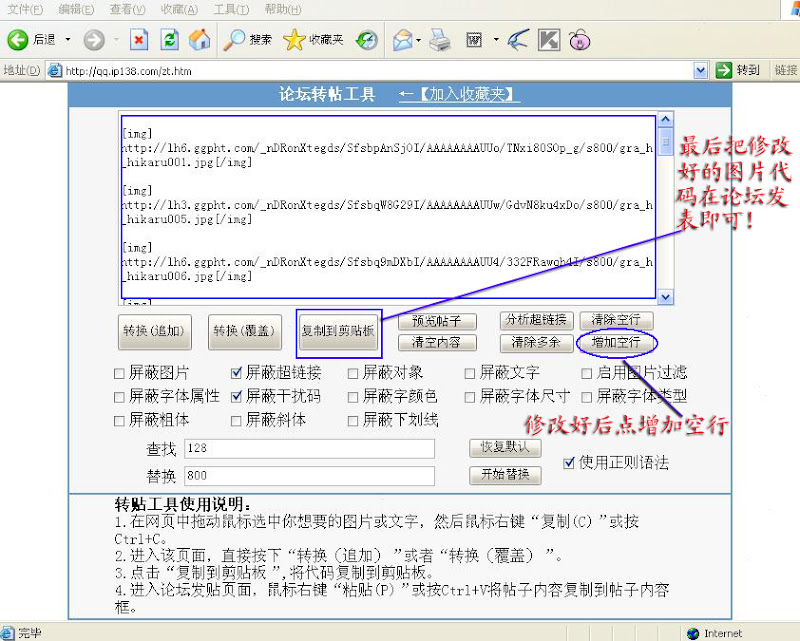Expand the Edit button dropdown arrow
The image size is (800, 641).
[x=496, y=39]
